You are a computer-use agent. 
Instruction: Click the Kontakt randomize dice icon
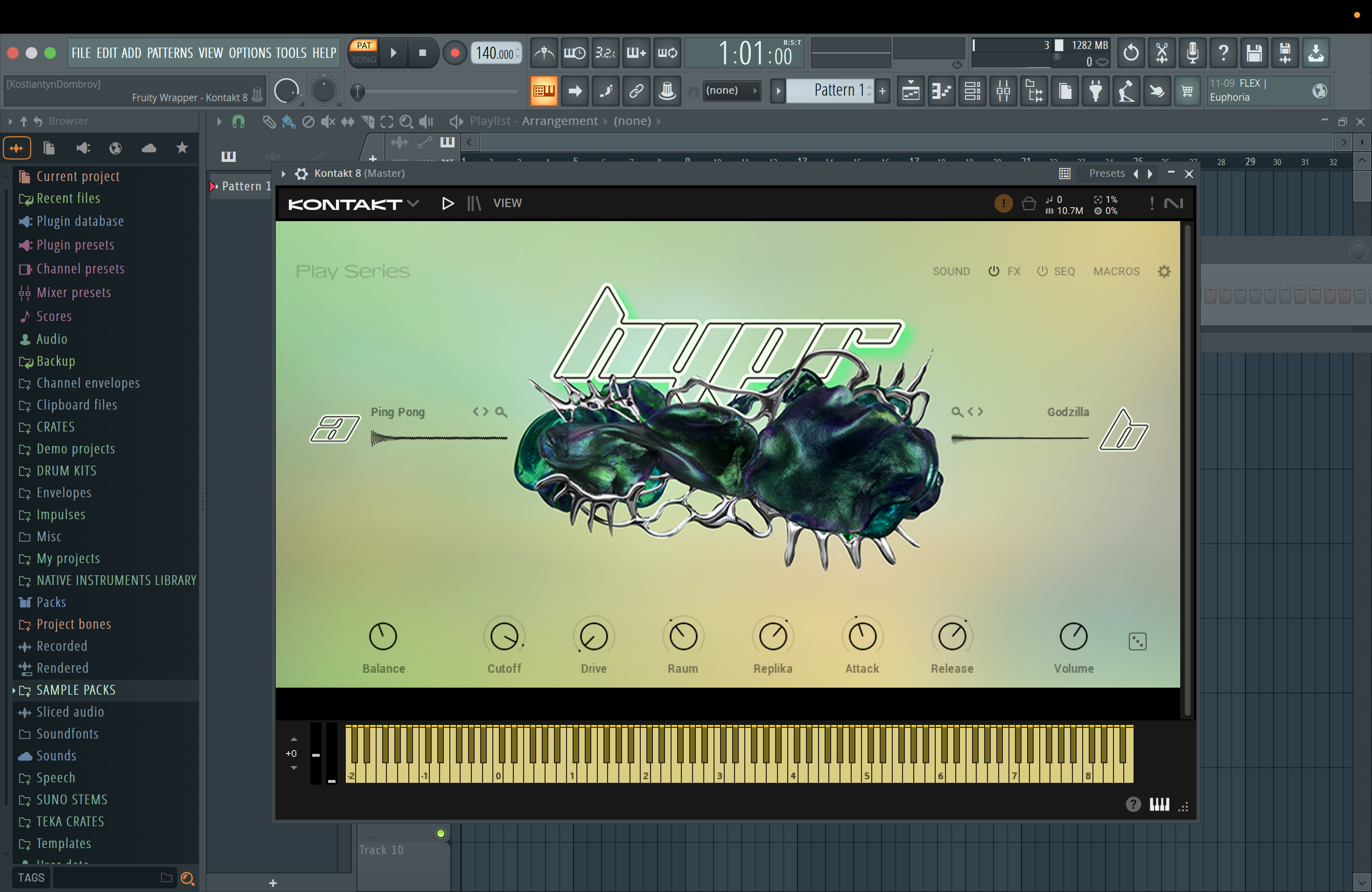[1137, 641]
